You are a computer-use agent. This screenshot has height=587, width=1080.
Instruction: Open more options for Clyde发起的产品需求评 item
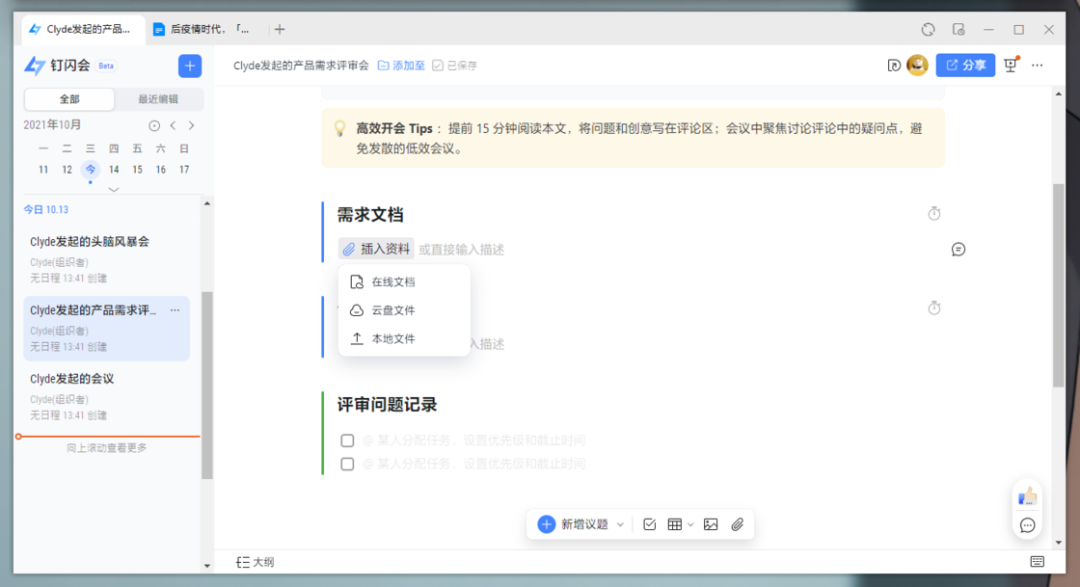coord(175,311)
